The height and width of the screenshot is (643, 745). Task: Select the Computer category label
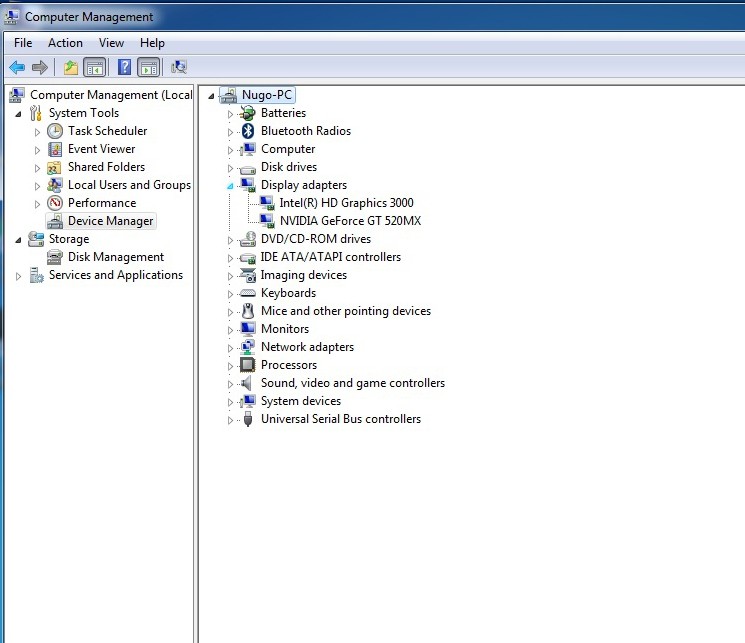(x=287, y=149)
